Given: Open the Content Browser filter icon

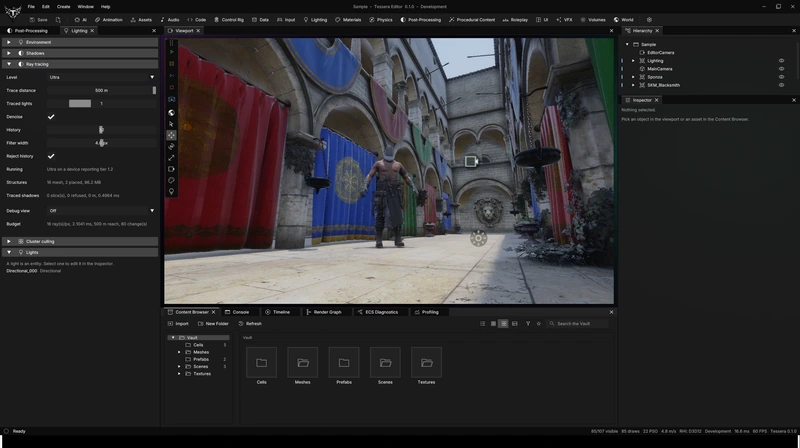Looking at the screenshot, I should pyautogui.click(x=528, y=323).
